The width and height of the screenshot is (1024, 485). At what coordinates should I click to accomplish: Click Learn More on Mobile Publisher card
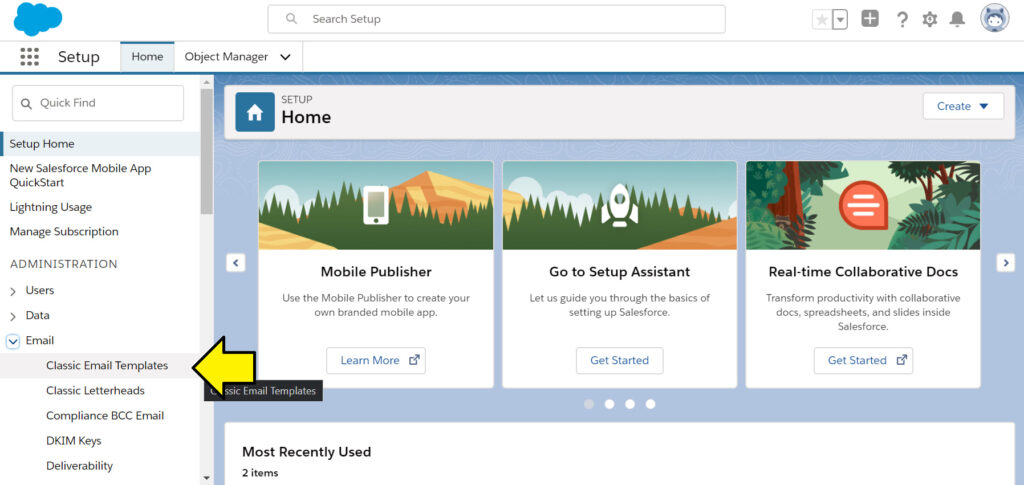[x=376, y=360]
